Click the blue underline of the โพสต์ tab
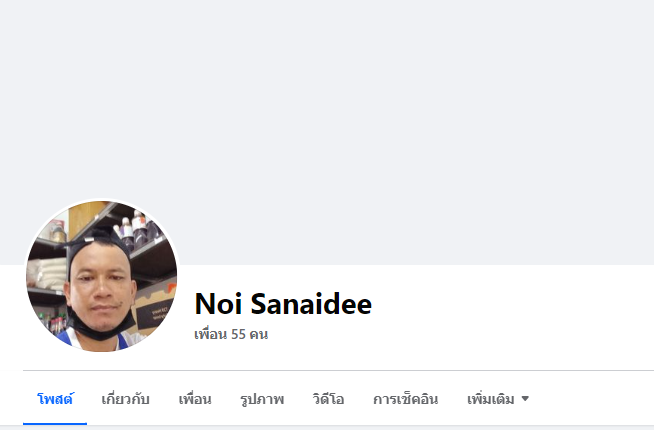Viewport: 654px width, 430px height. point(55,424)
